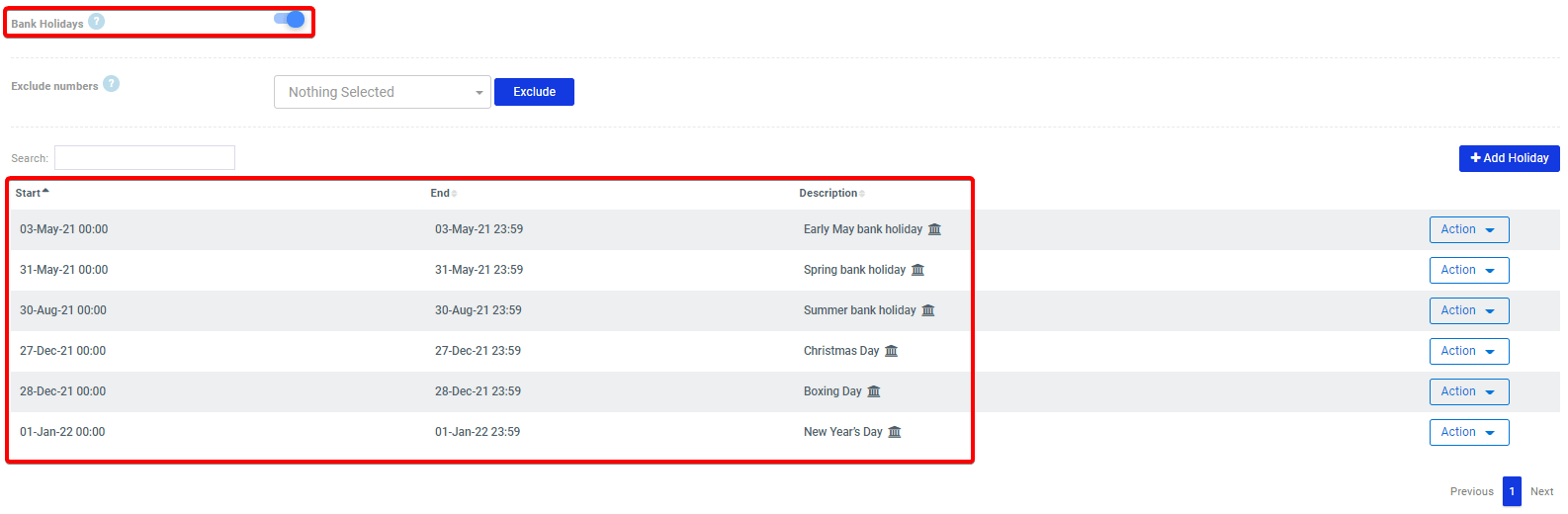Image resolution: width=1568 pixels, height=514 pixels.
Task: Click the Early May bank holiday description
Action: click(x=863, y=229)
